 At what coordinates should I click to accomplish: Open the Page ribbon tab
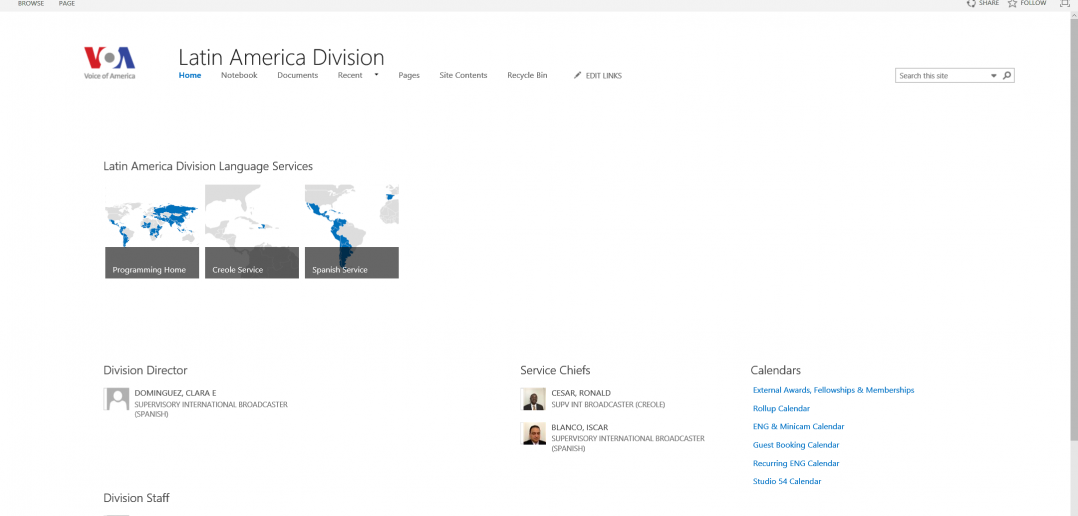(67, 3)
